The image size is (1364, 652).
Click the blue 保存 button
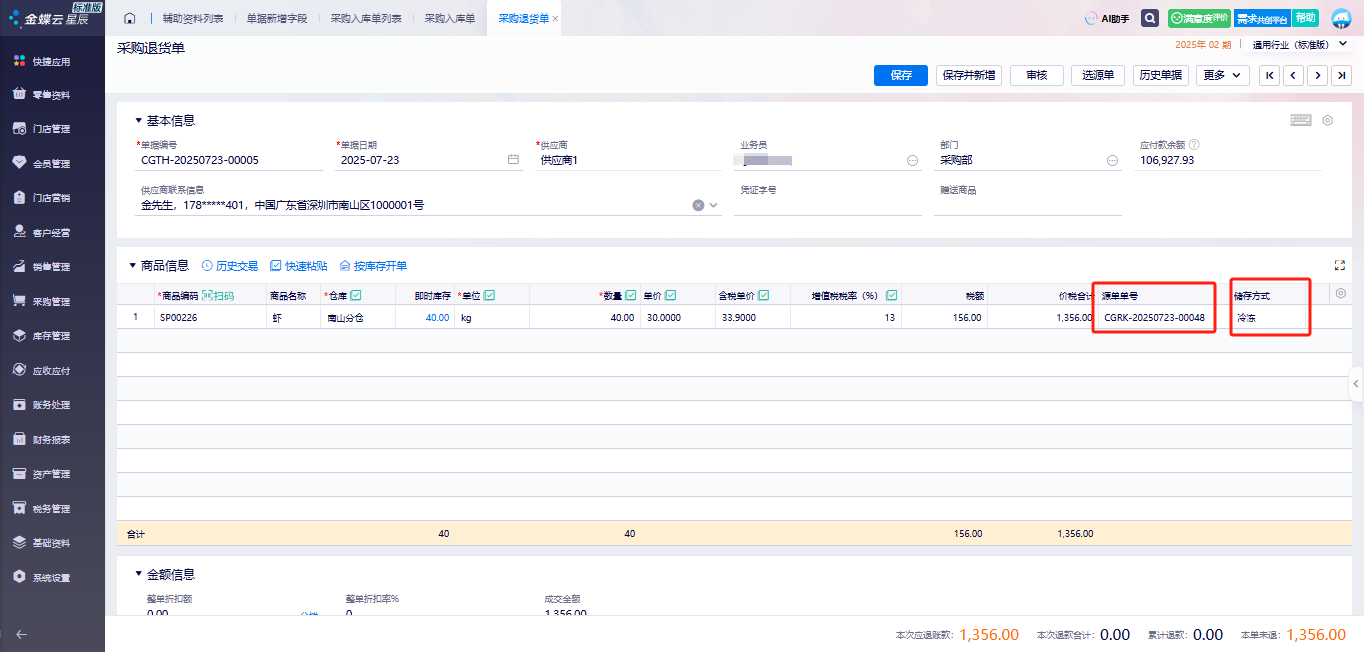[901, 75]
